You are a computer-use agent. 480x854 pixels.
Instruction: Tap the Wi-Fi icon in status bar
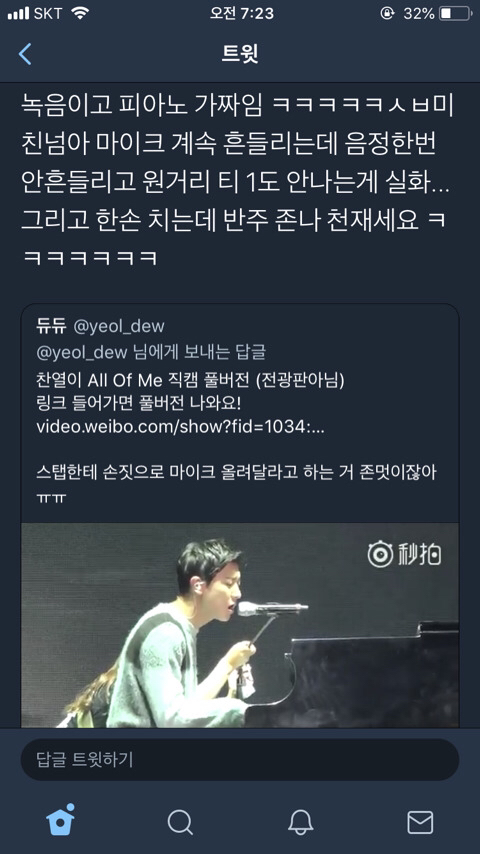click(80, 13)
